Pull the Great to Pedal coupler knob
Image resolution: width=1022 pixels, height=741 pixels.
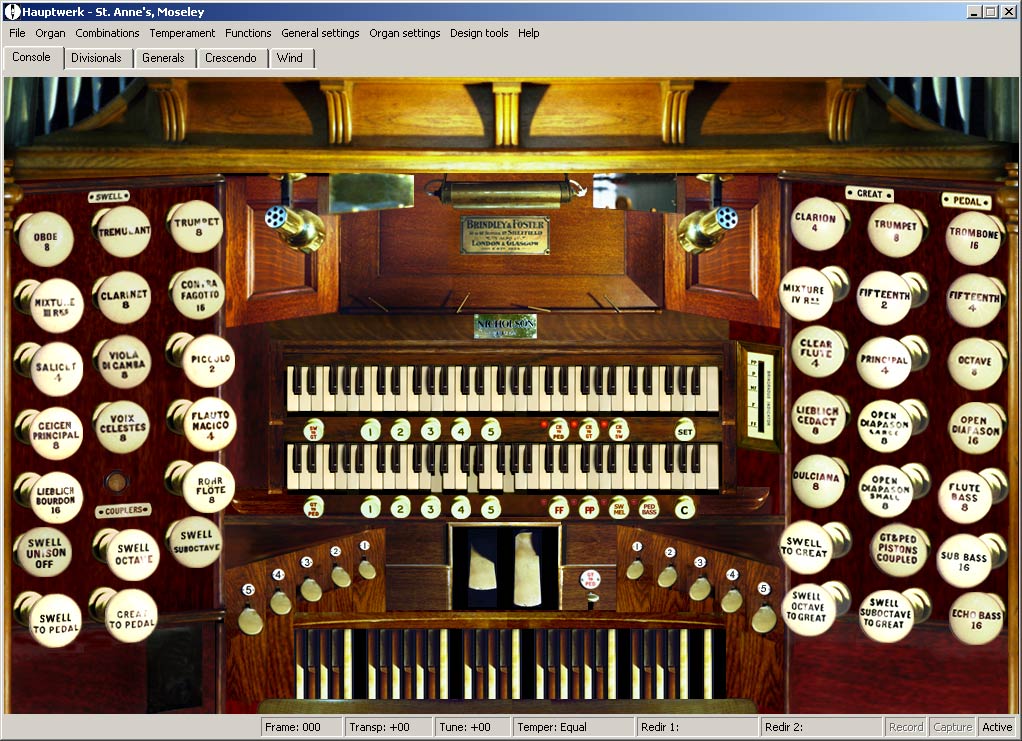point(132,616)
